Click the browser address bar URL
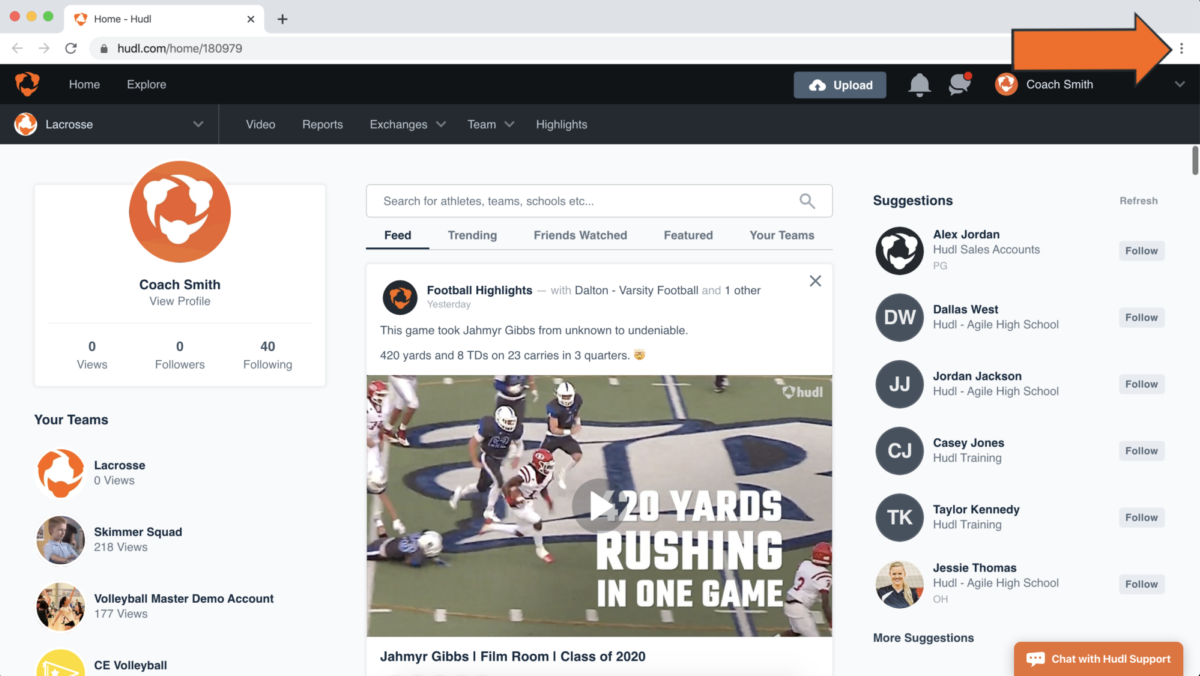 pyautogui.click(x=179, y=48)
